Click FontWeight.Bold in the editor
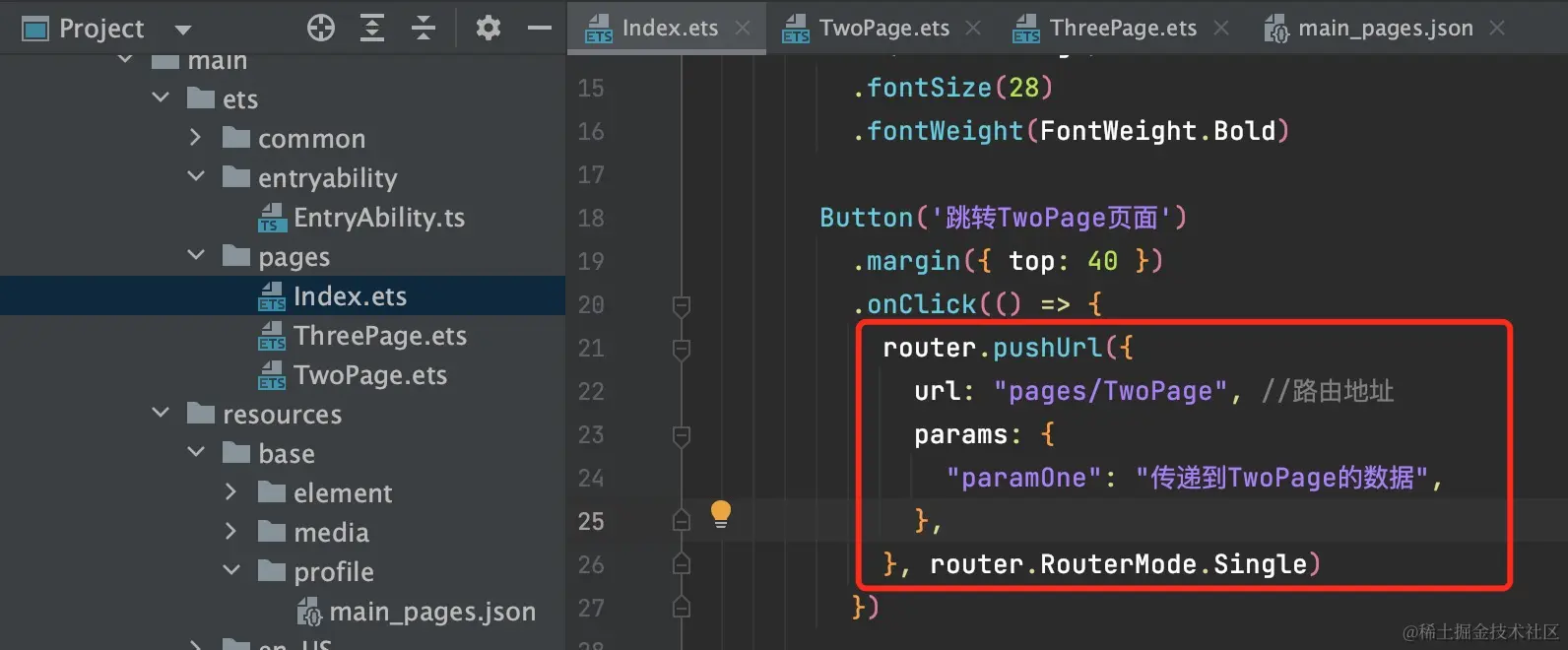1568x650 pixels. [x=1157, y=131]
